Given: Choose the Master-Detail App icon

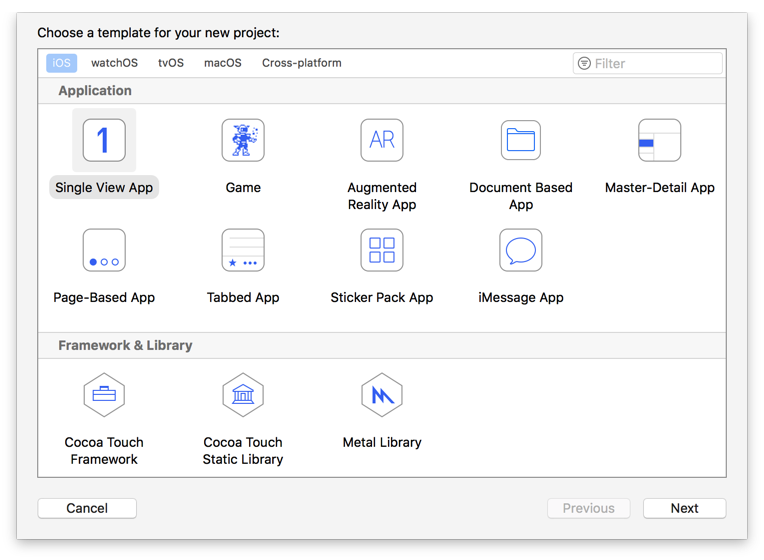Looking at the screenshot, I should 660,140.
